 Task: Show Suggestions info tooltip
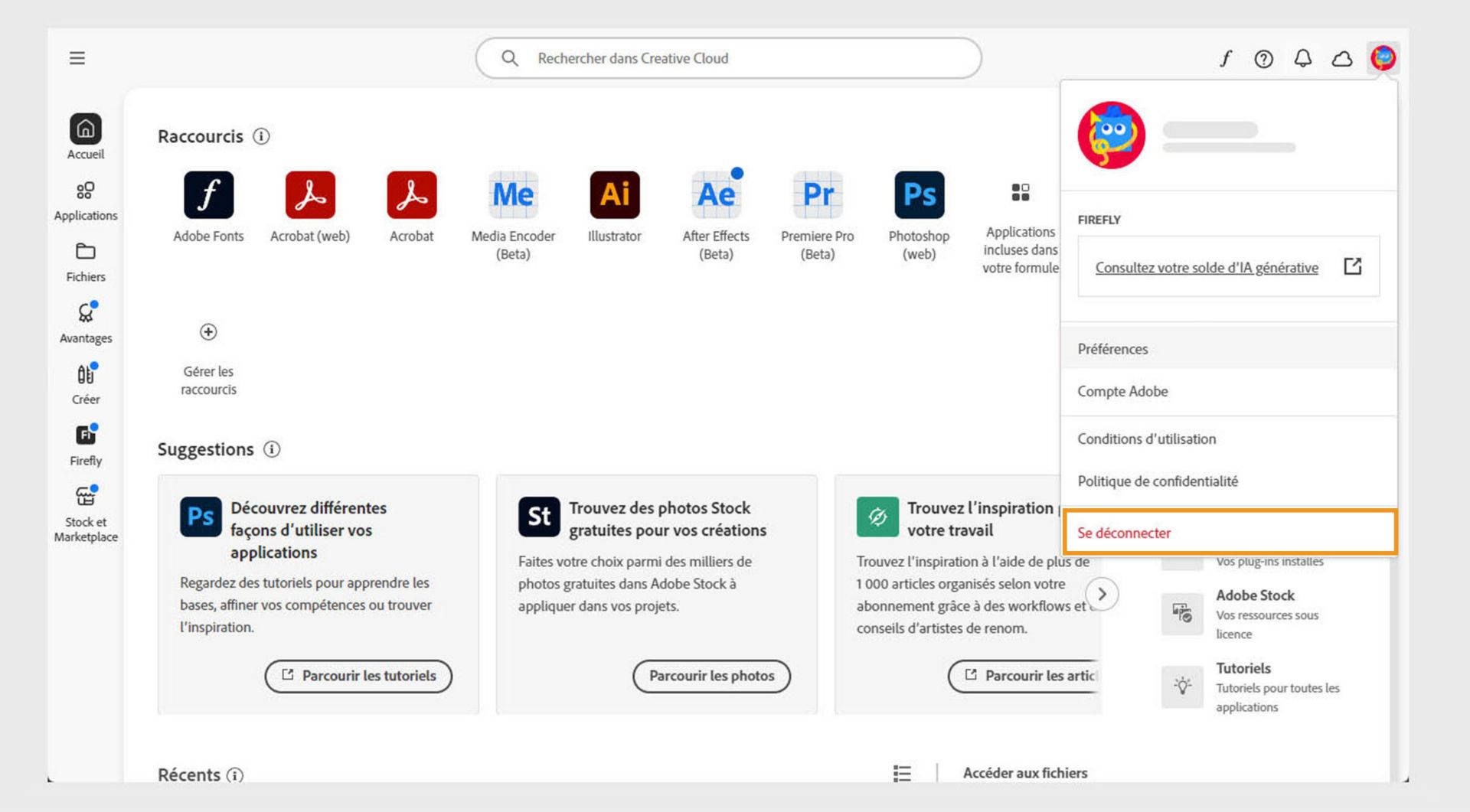(272, 449)
